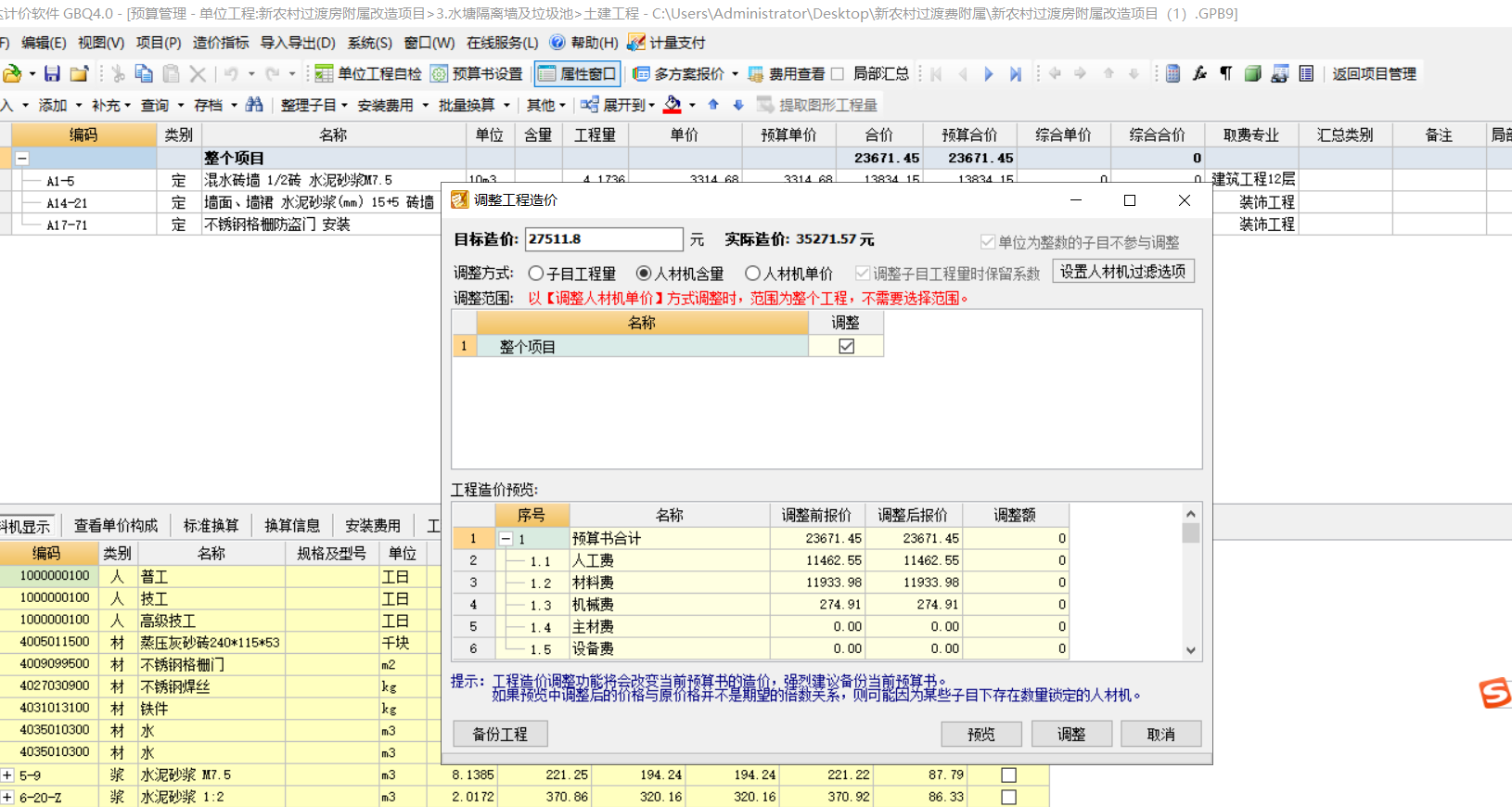Toggle the 属性窗口 property window button
The image size is (1512, 807).
577,73
